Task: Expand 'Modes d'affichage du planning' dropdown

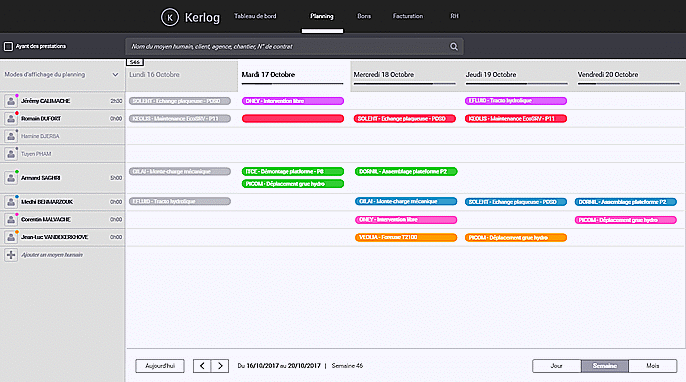Action: coord(115,75)
